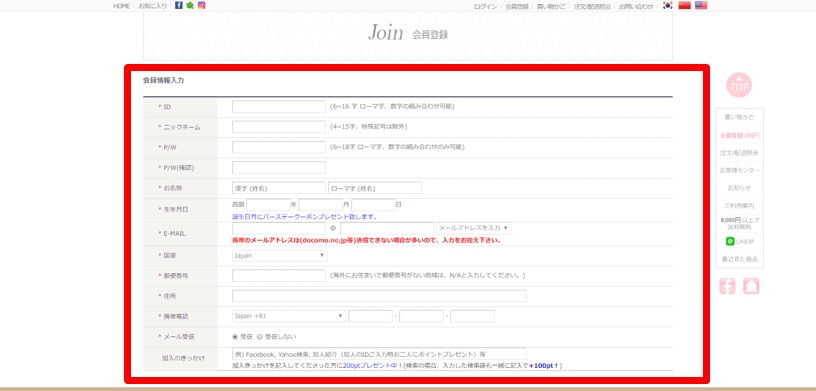Focus the ニックネーム input field
The image size is (816, 391).
coord(279,127)
